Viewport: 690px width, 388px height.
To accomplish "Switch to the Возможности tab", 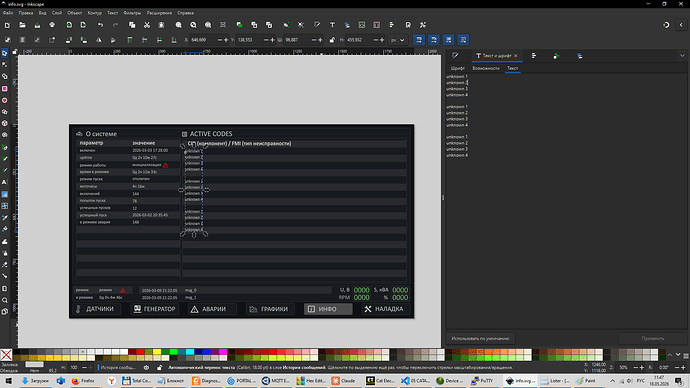I will click(x=486, y=68).
